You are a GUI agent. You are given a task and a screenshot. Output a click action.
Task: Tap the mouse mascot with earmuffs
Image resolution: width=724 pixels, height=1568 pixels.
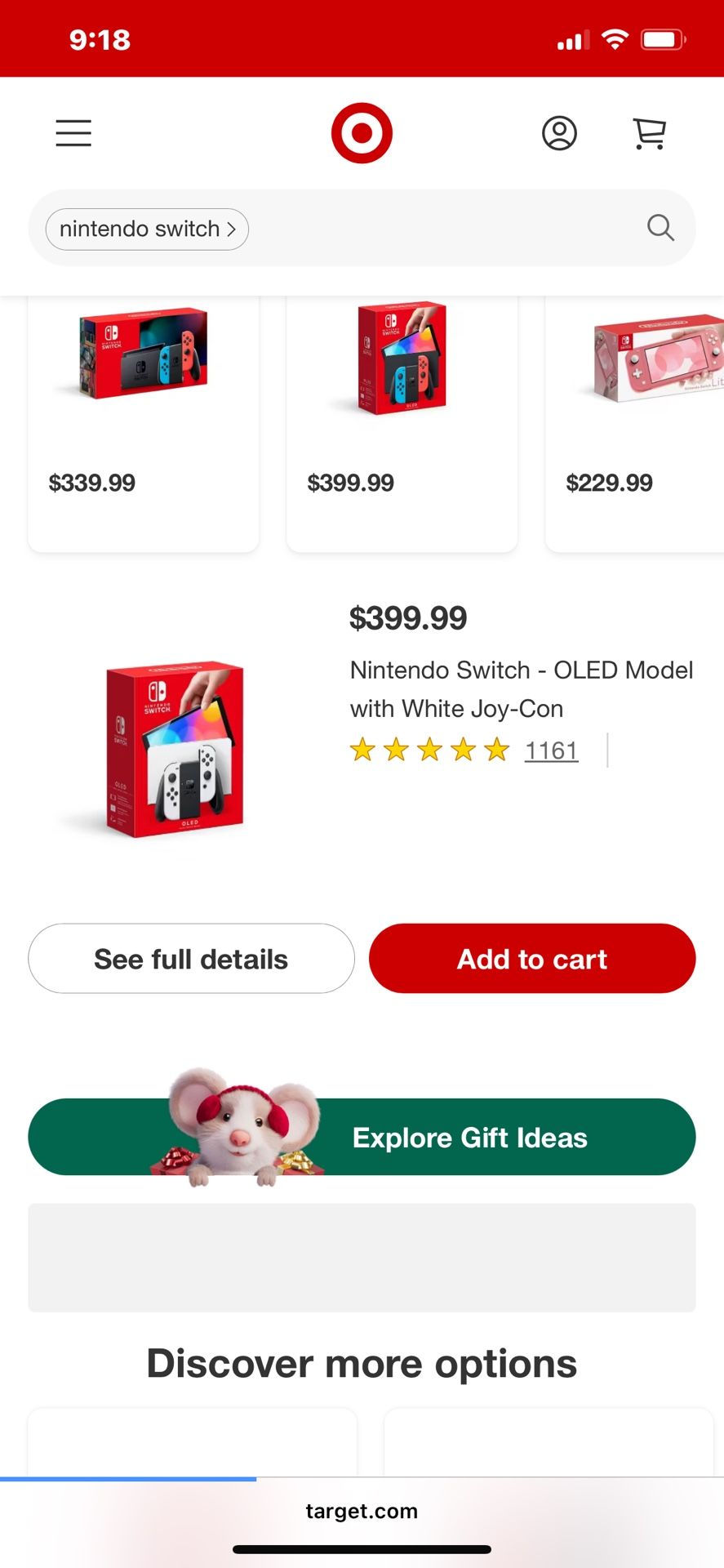(x=238, y=1125)
